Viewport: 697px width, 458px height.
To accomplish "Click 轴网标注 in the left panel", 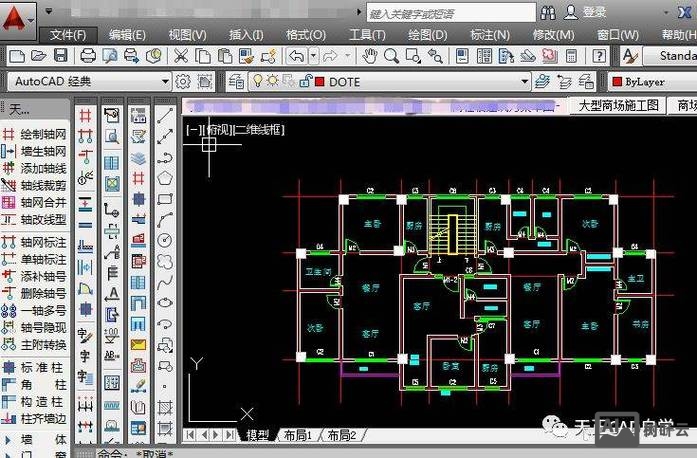I will [42, 242].
